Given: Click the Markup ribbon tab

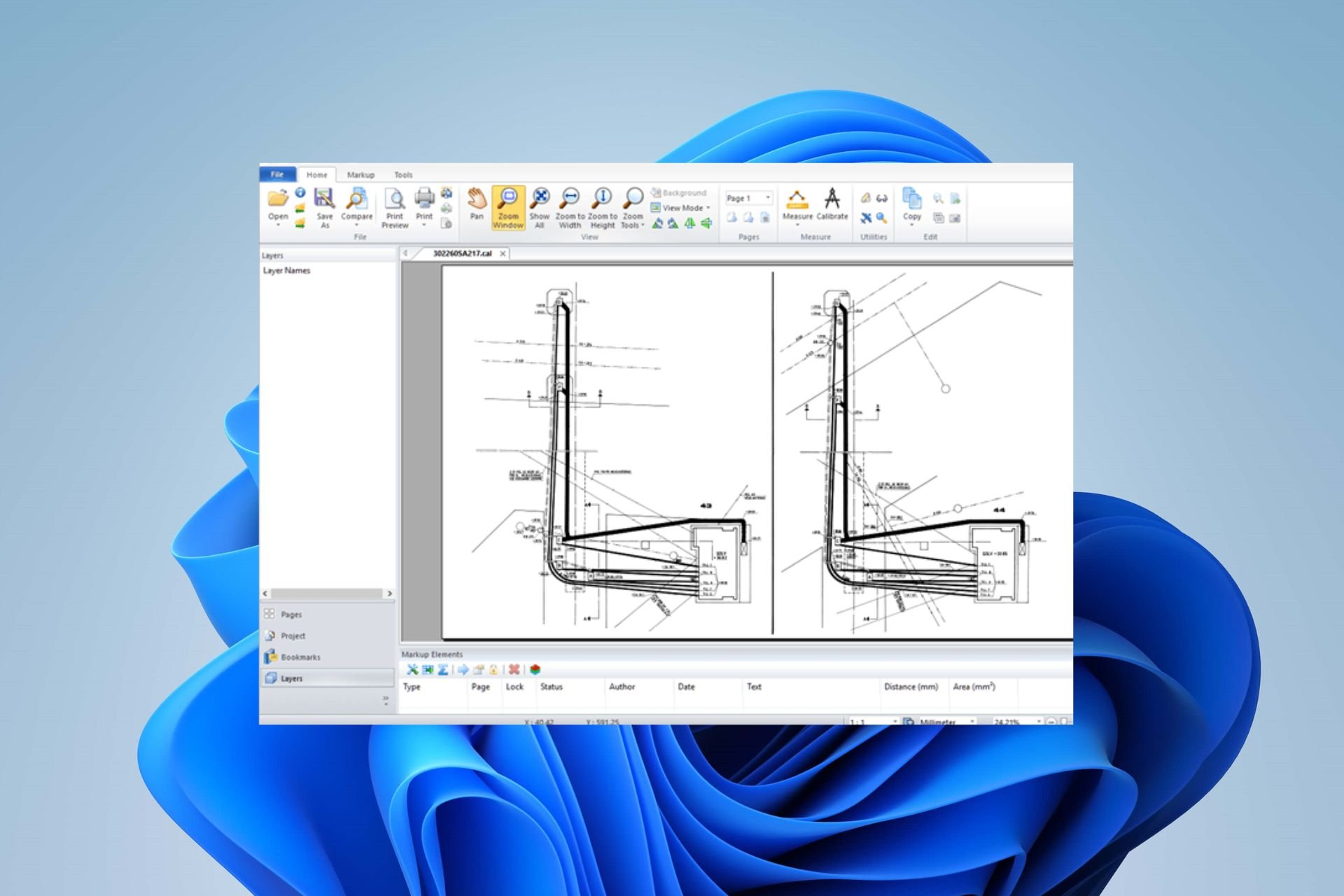Looking at the screenshot, I should [x=359, y=174].
